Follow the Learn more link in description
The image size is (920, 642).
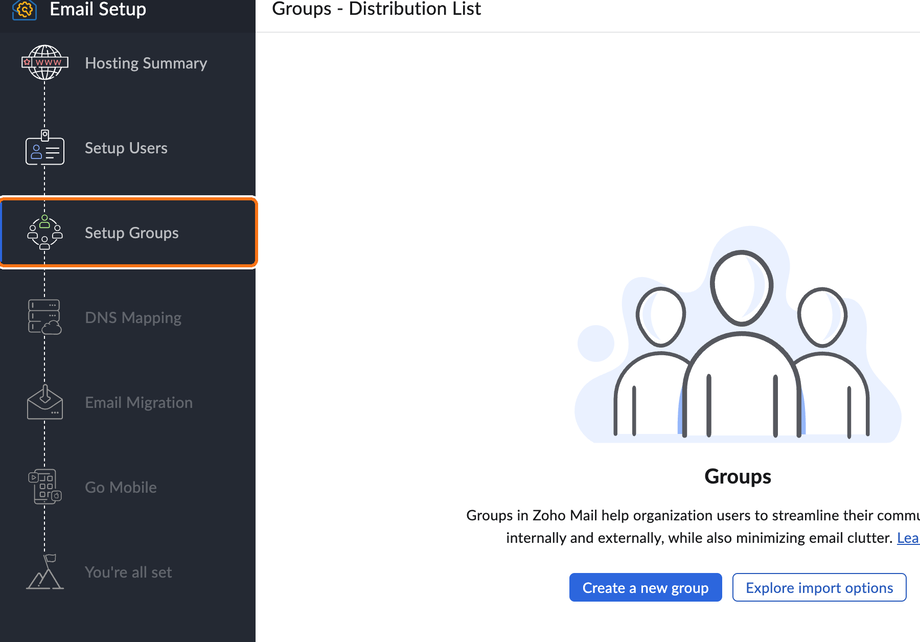[908, 538]
